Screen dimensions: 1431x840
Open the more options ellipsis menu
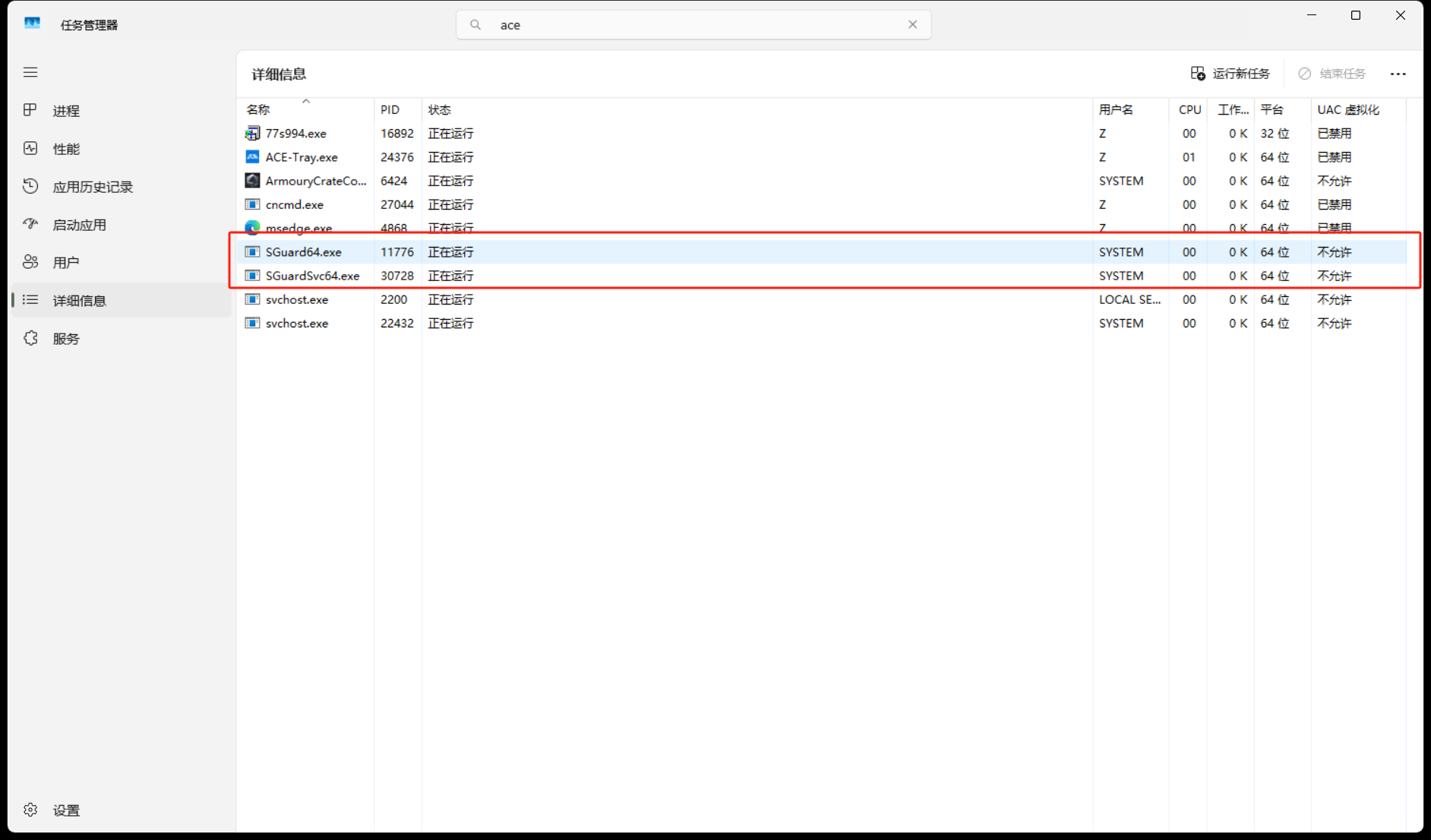pyautogui.click(x=1398, y=74)
